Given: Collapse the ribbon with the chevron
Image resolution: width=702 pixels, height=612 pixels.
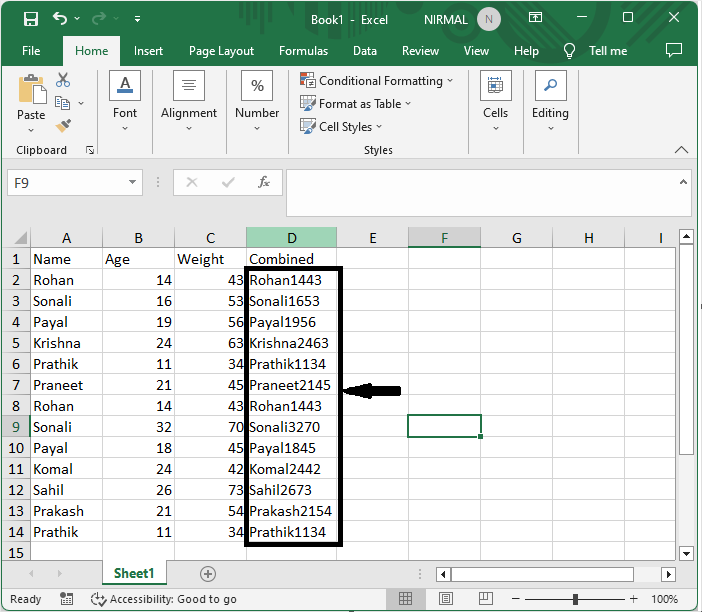Looking at the screenshot, I should pyautogui.click(x=681, y=150).
